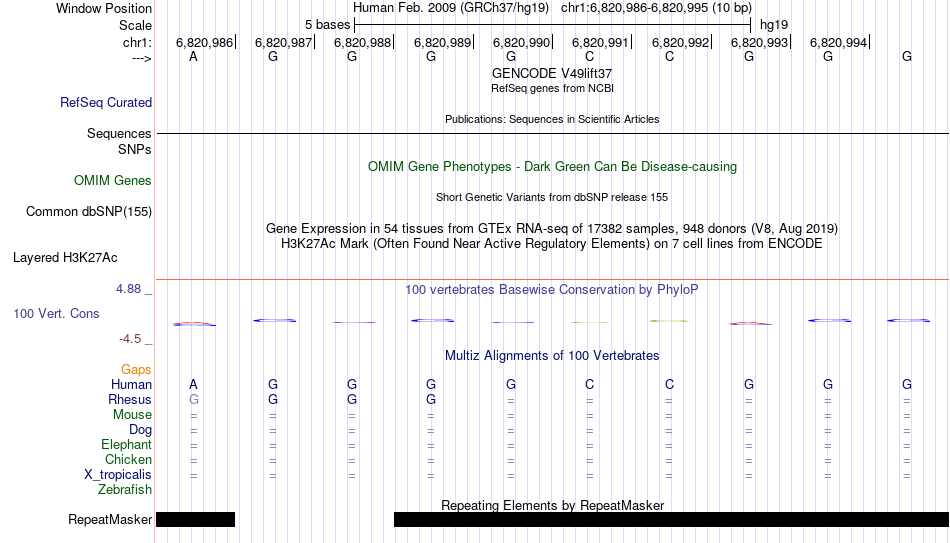Select the X_tropicalis species label
Screen dimensions: 950x543
tap(118, 475)
